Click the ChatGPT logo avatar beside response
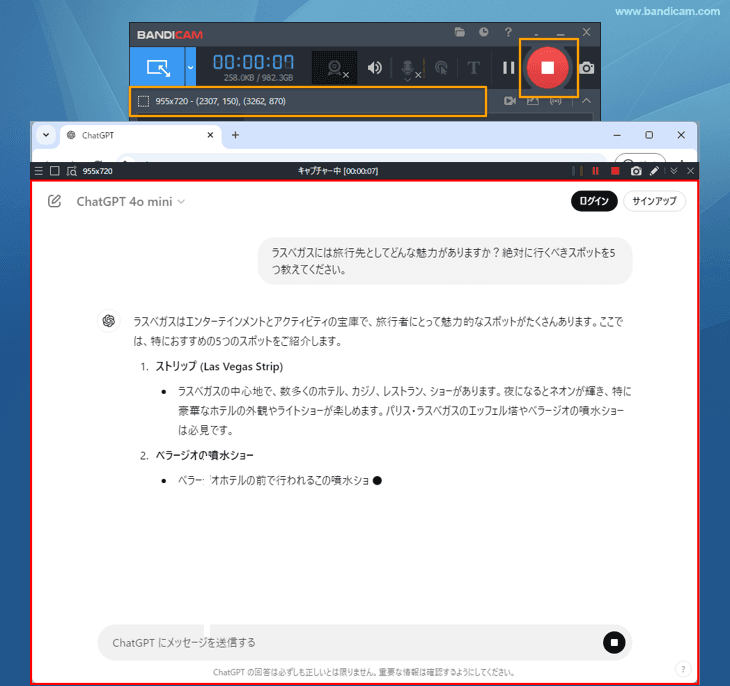 108,320
